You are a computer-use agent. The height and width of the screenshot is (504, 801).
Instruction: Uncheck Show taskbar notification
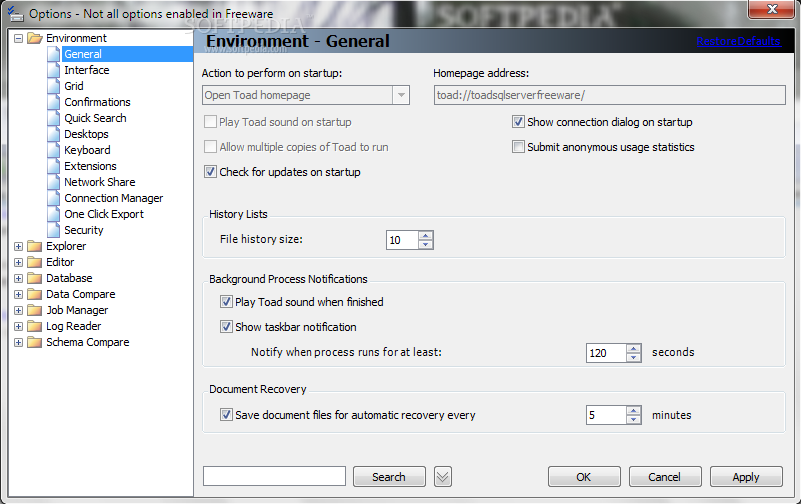pyautogui.click(x=226, y=327)
